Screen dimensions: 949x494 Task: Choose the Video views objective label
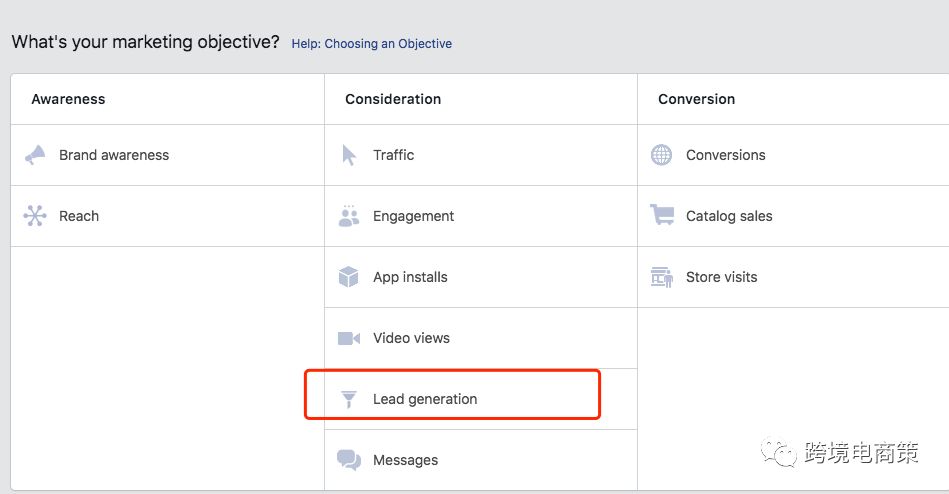(x=411, y=338)
